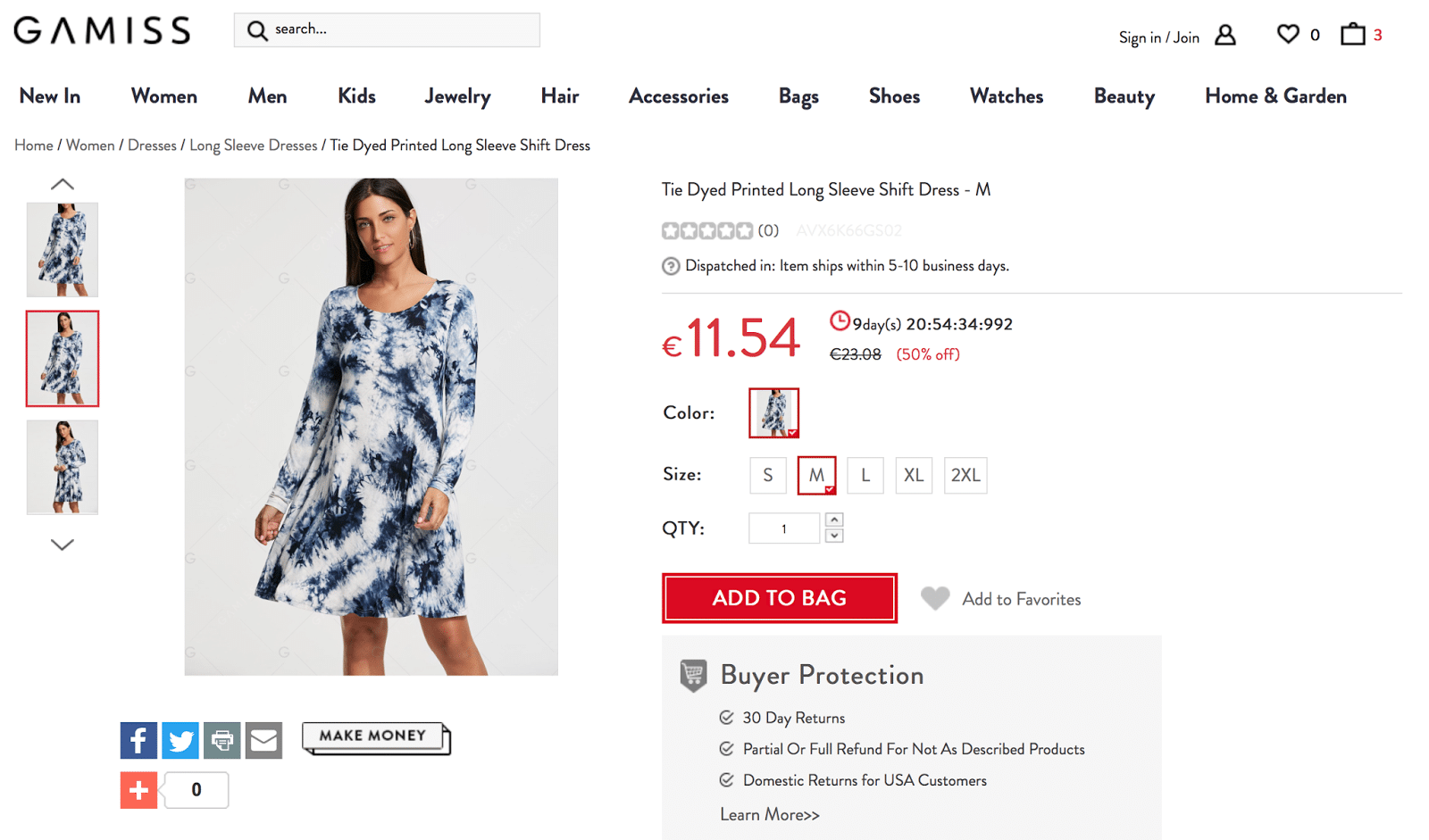
Task: Share product via email icon
Action: [x=263, y=740]
